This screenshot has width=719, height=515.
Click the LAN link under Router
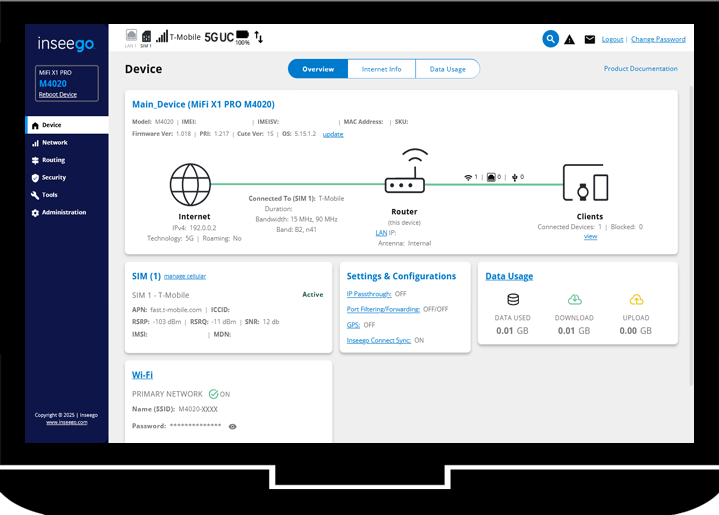tap(381, 233)
